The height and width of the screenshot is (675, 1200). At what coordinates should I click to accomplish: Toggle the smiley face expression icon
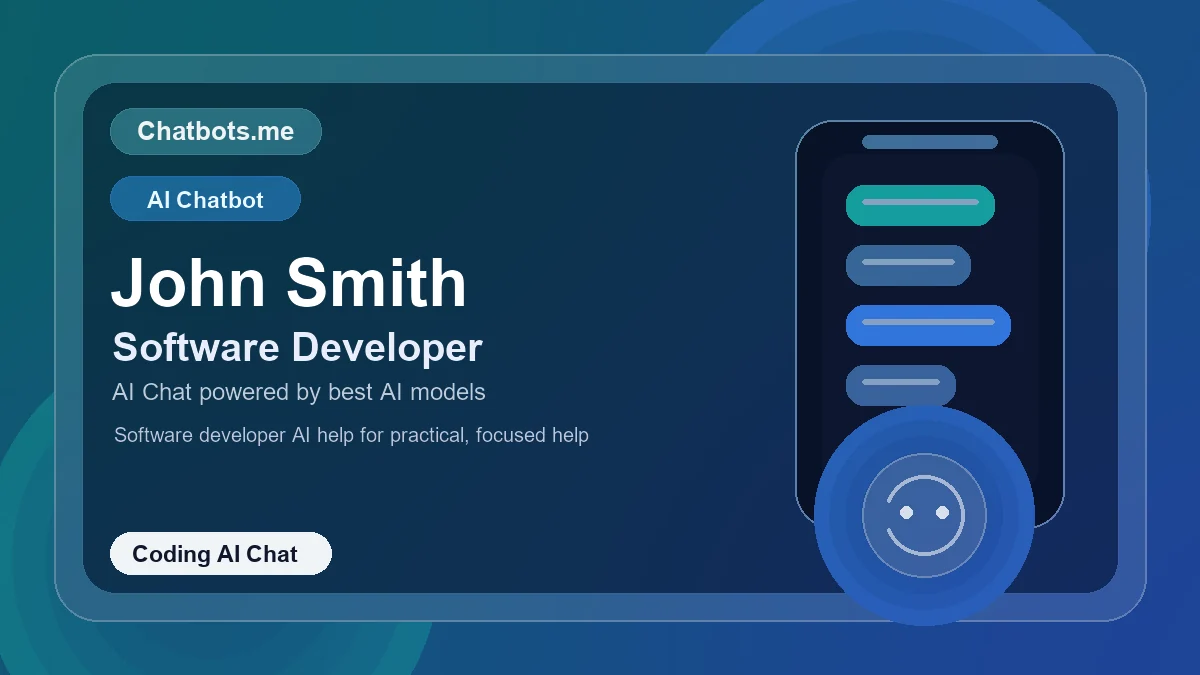pyautogui.click(x=923, y=515)
